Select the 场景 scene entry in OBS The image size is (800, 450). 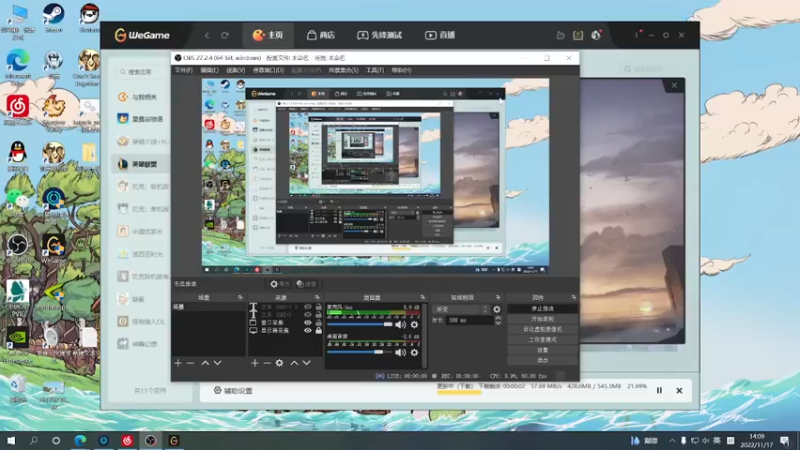coord(209,307)
